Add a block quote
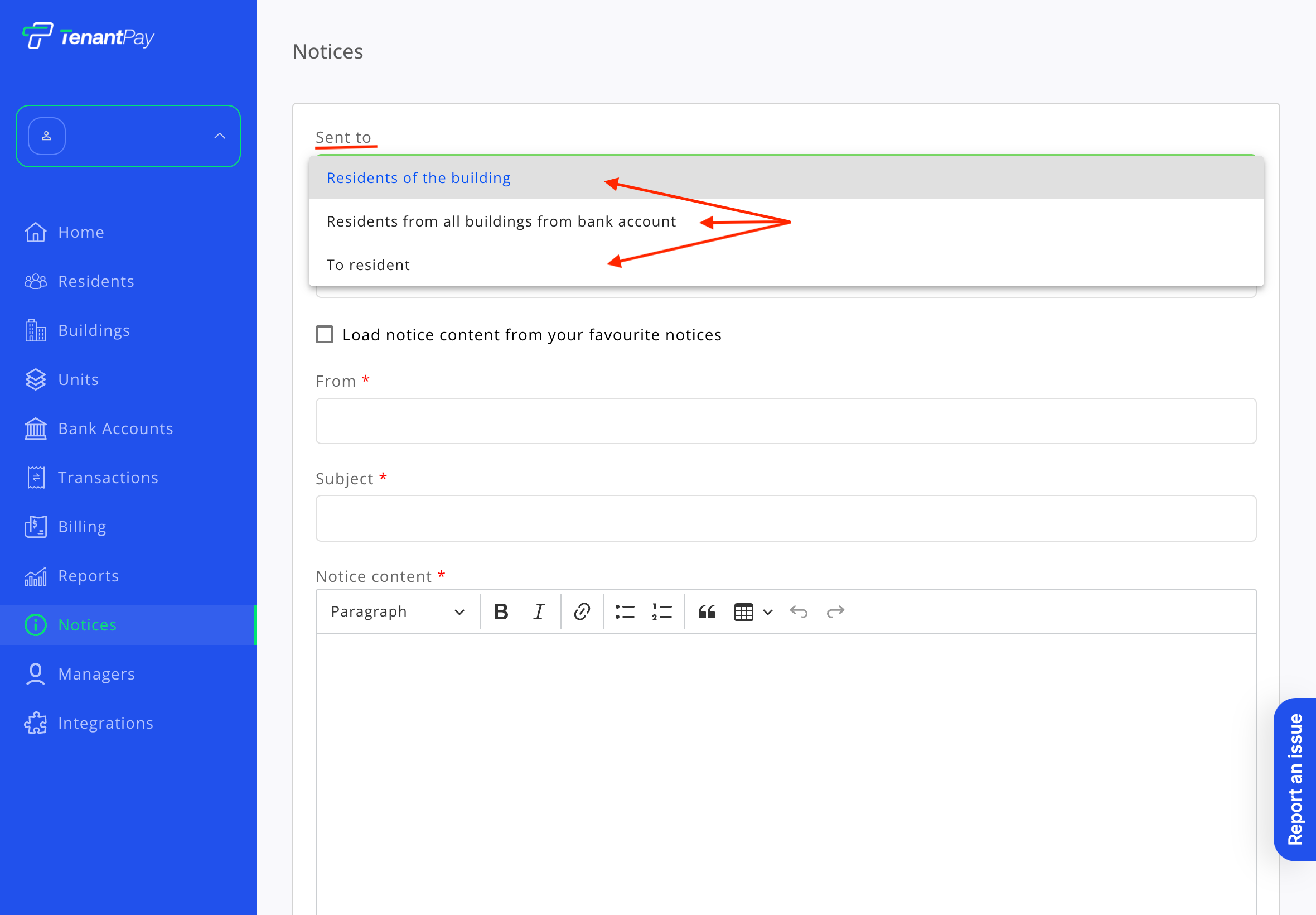The width and height of the screenshot is (1316, 915). pyautogui.click(x=707, y=611)
